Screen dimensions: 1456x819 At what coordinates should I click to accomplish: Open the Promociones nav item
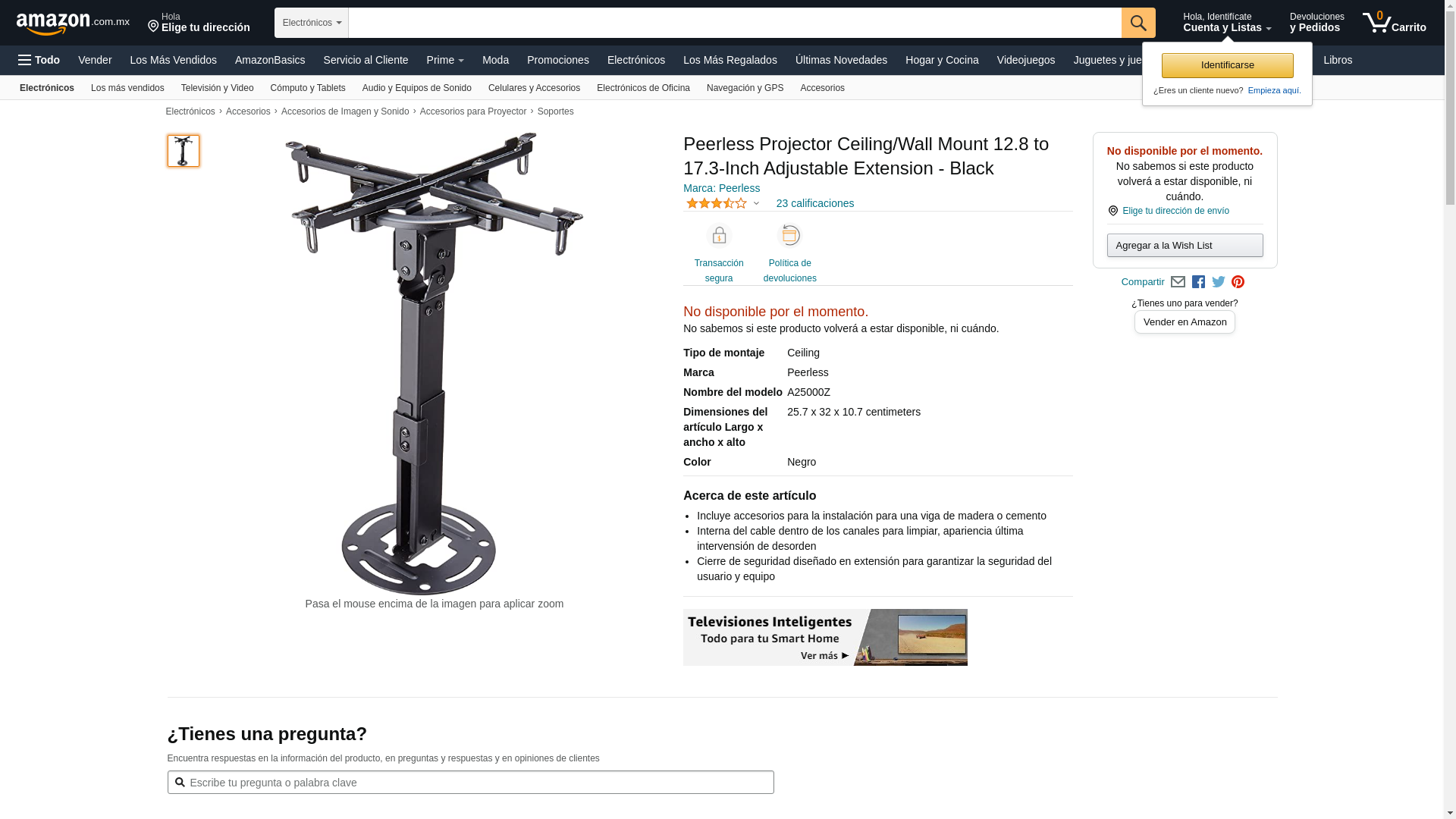[558, 60]
